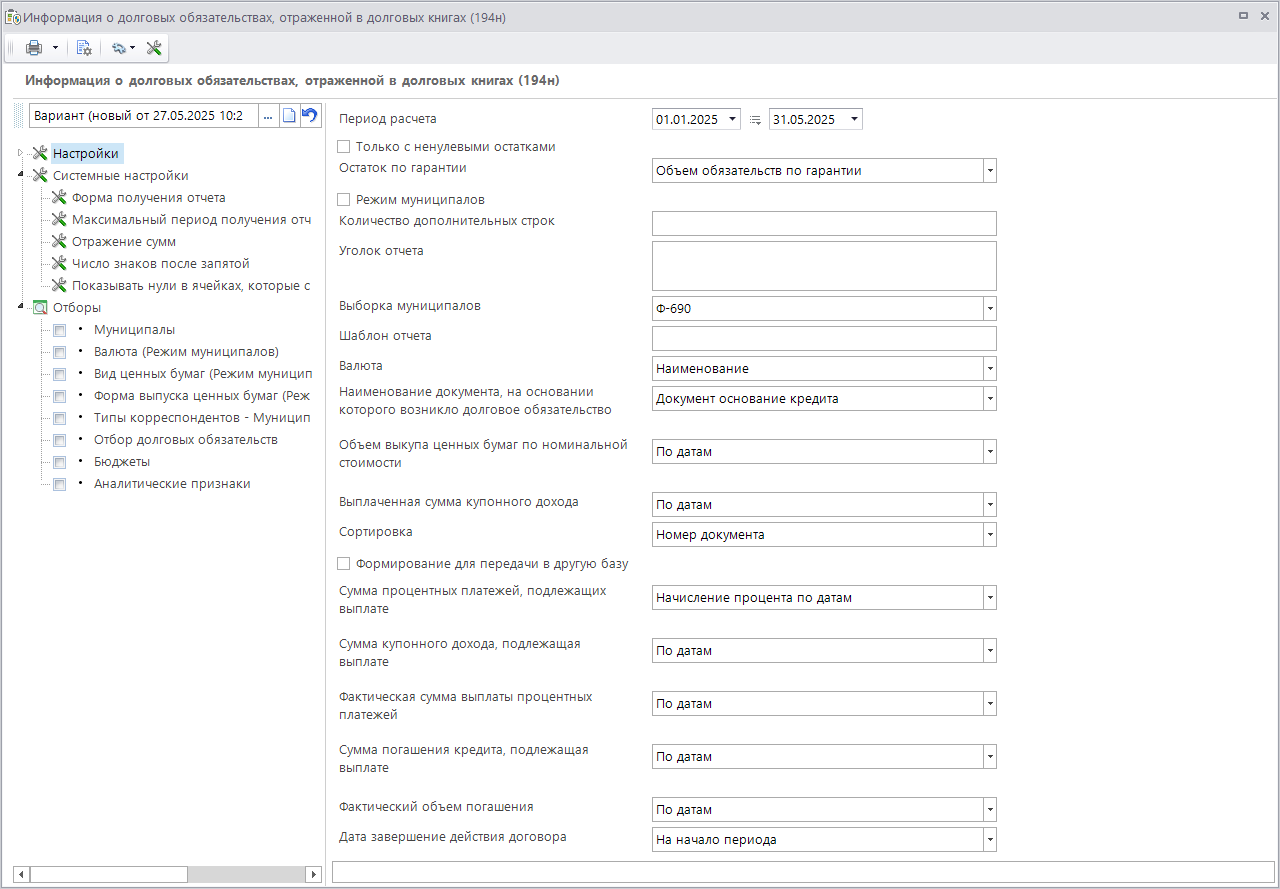
Task: Check the 'Бюджеты' filter checkbox
Action: click(x=60, y=462)
